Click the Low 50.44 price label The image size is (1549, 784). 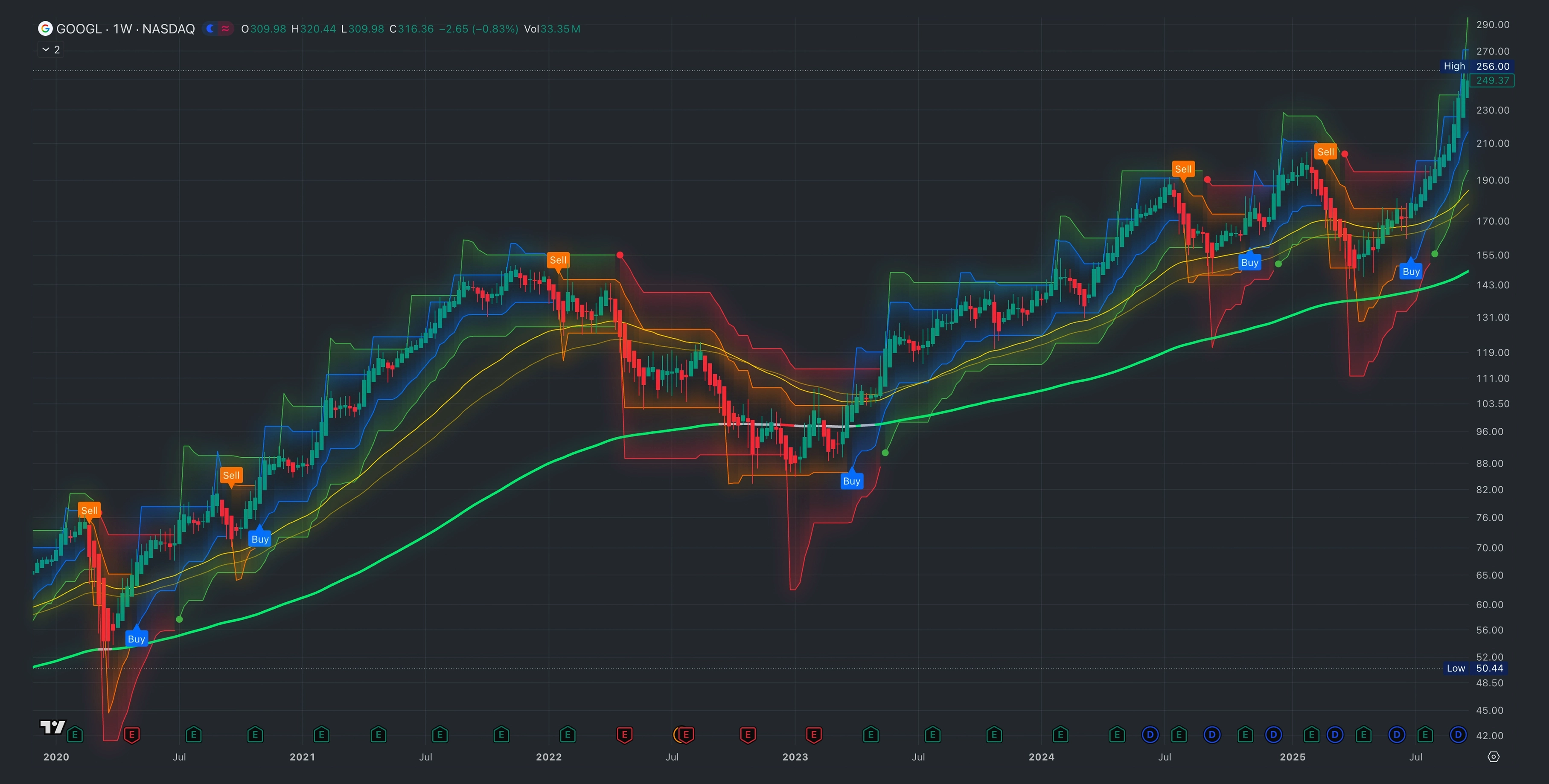coord(1476,668)
